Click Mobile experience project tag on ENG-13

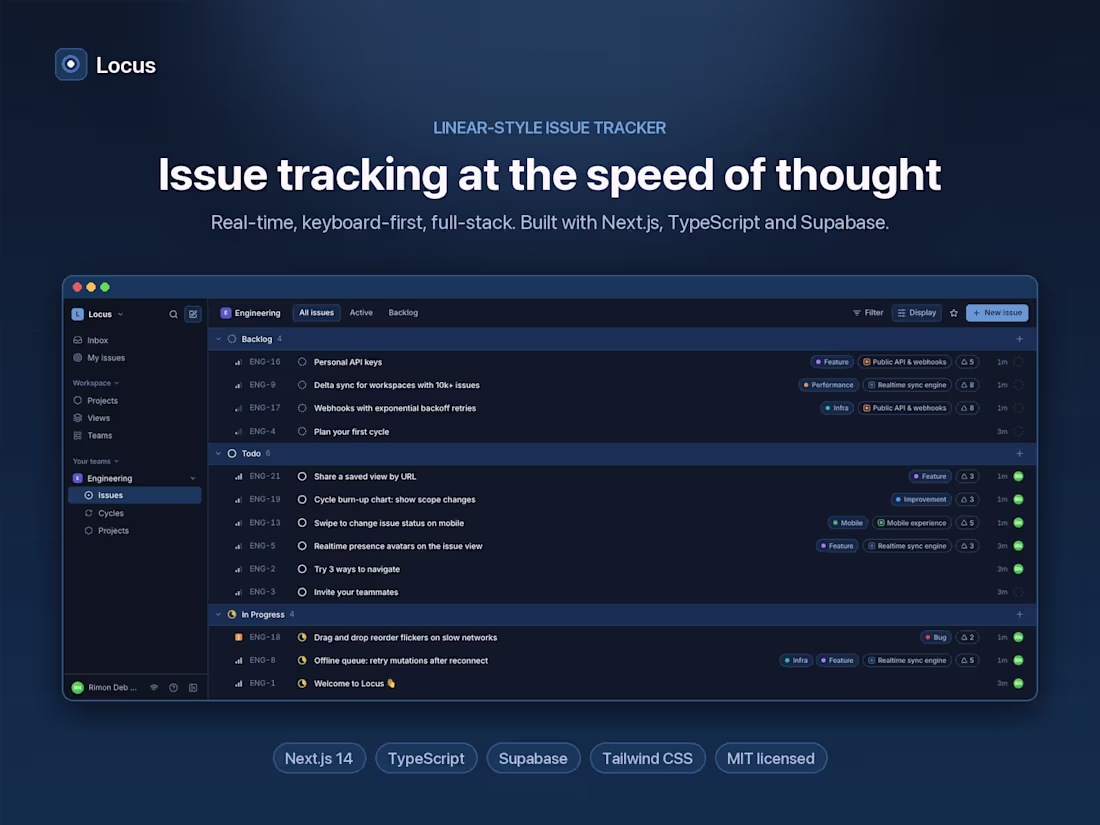(911, 523)
